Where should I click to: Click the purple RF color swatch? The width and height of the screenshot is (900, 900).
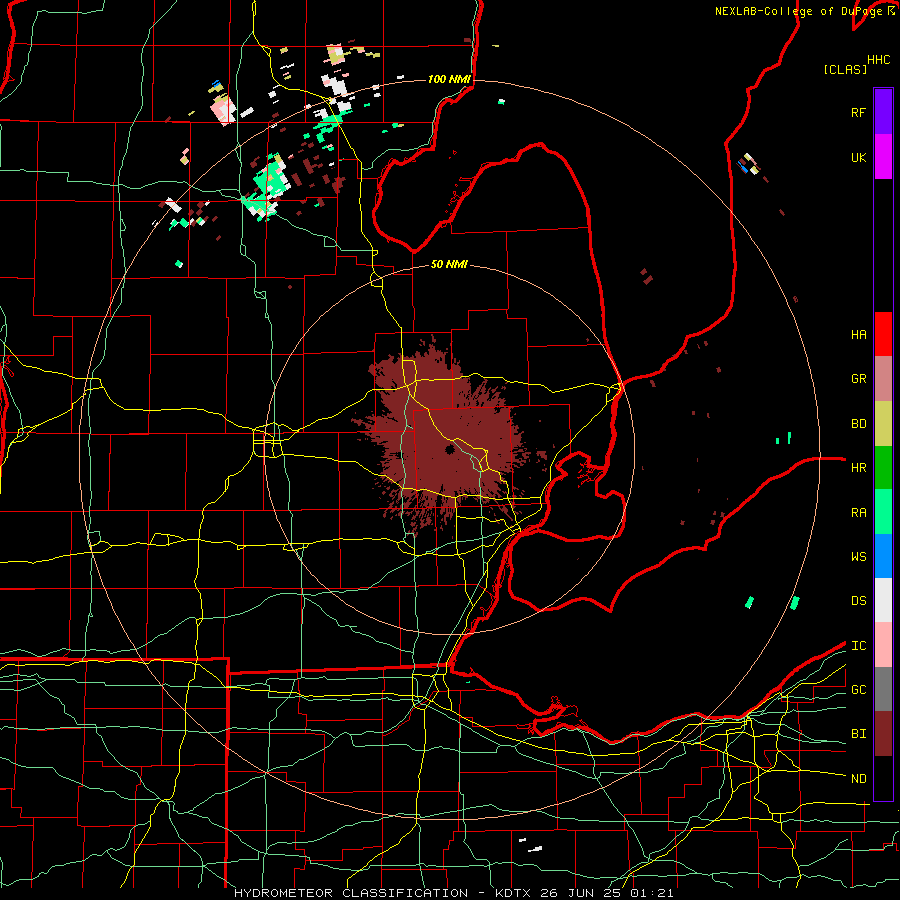(x=883, y=112)
